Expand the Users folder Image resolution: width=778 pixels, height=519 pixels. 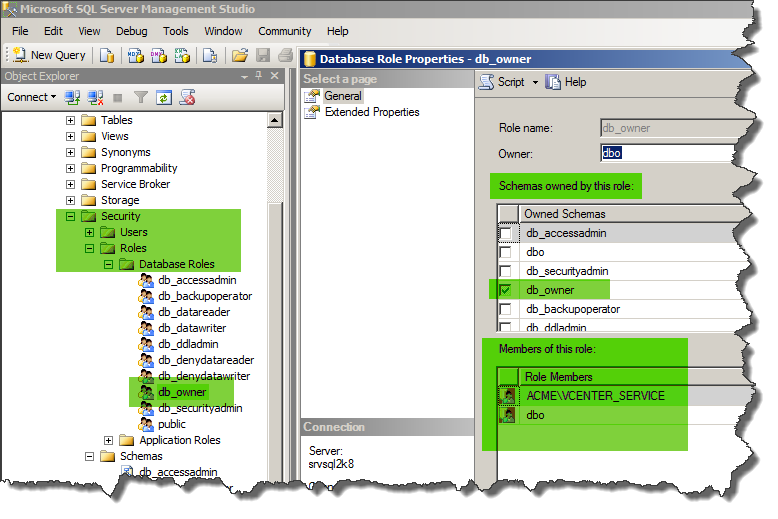click(x=89, y=232)
